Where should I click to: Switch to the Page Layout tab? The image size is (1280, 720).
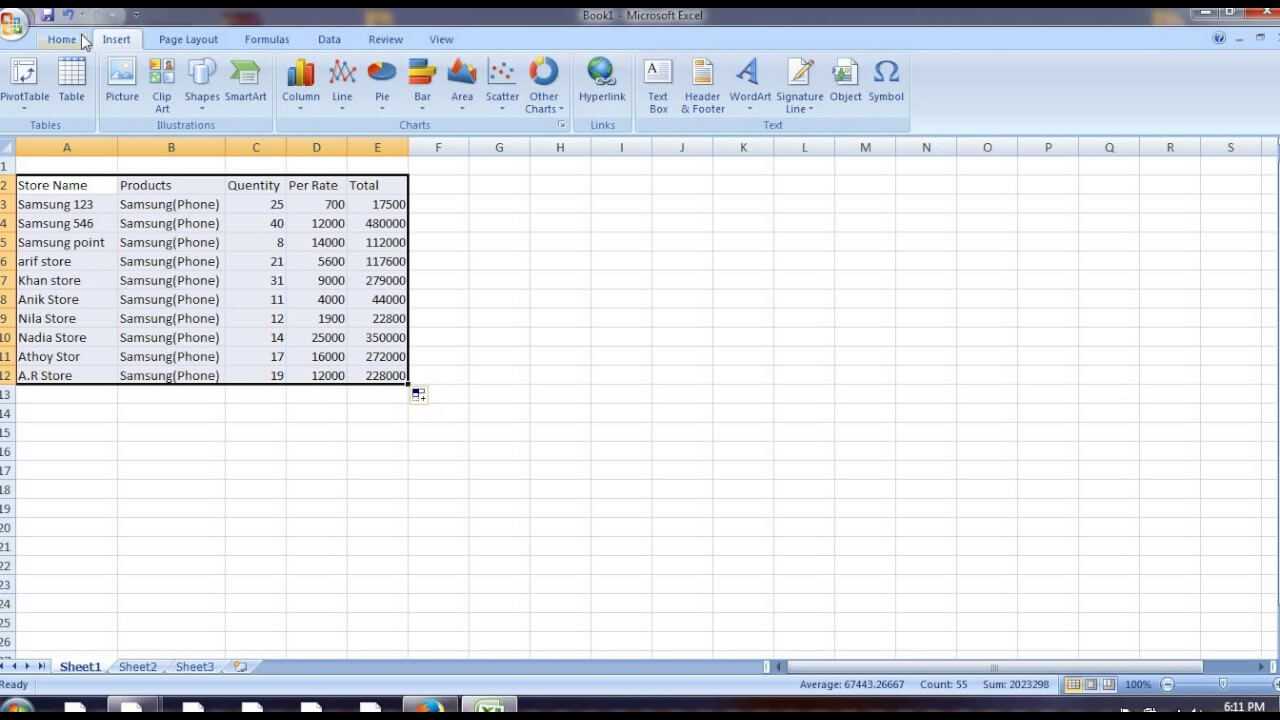188,39
